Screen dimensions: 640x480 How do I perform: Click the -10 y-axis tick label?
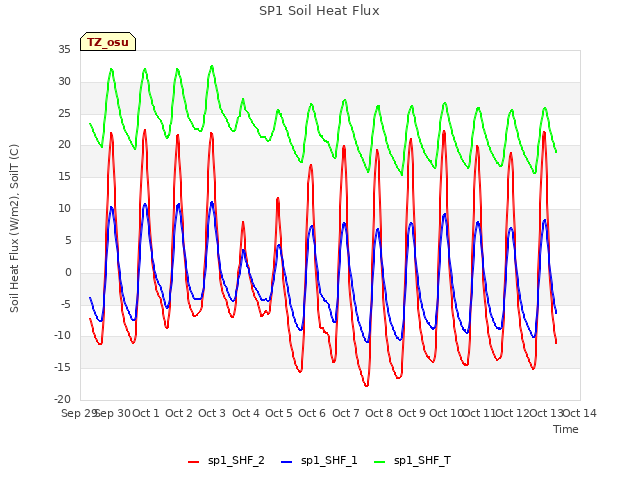(x=62, y=336)
